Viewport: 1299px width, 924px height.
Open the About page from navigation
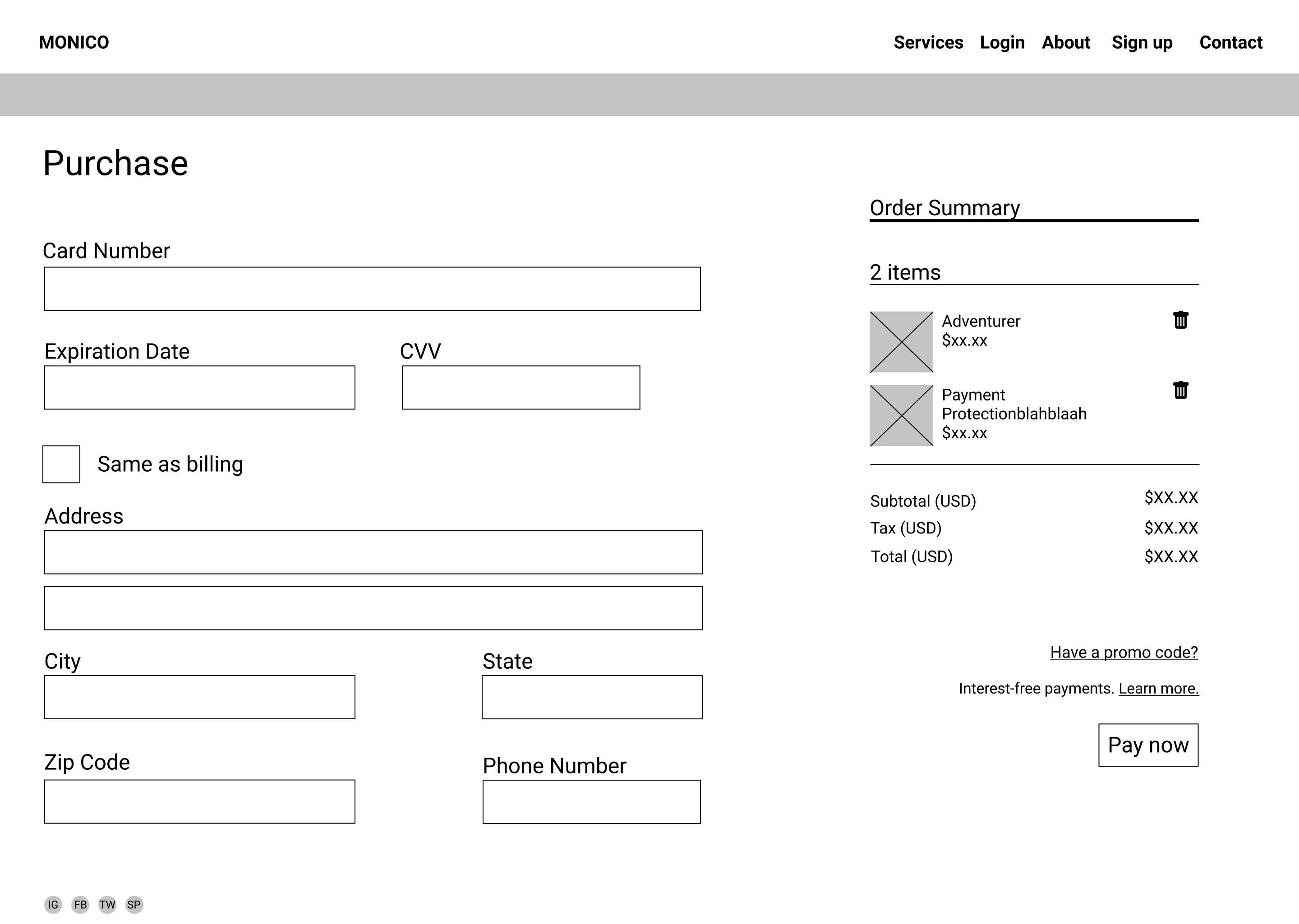tap(1066, 42)
